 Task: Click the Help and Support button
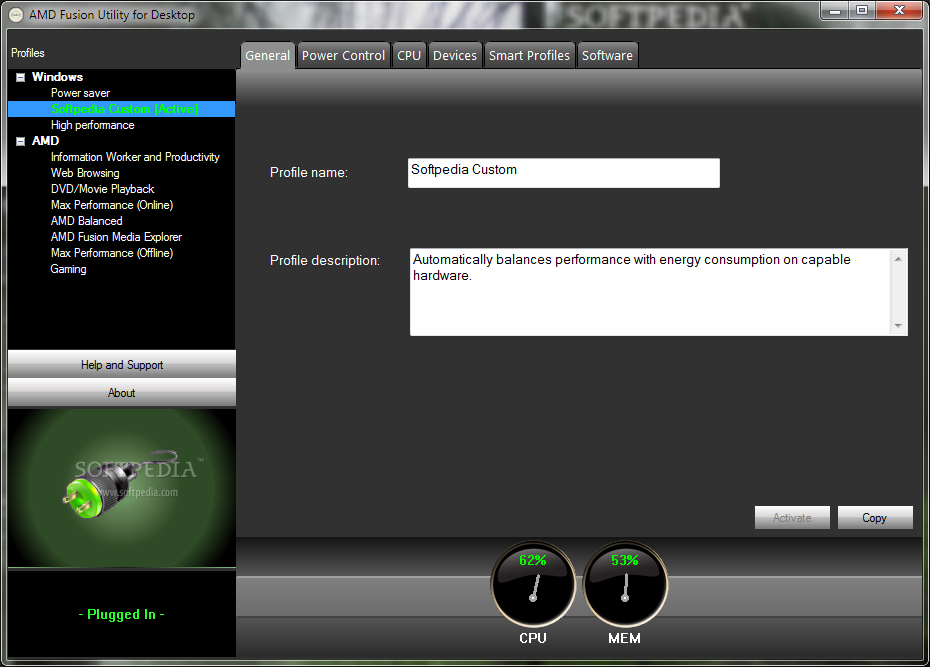click(122, 365)
